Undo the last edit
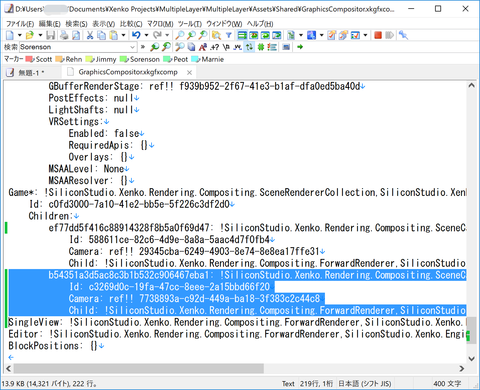Image resolution: width=480 pixels, height=390 pixels. click(x=136, y=35)
